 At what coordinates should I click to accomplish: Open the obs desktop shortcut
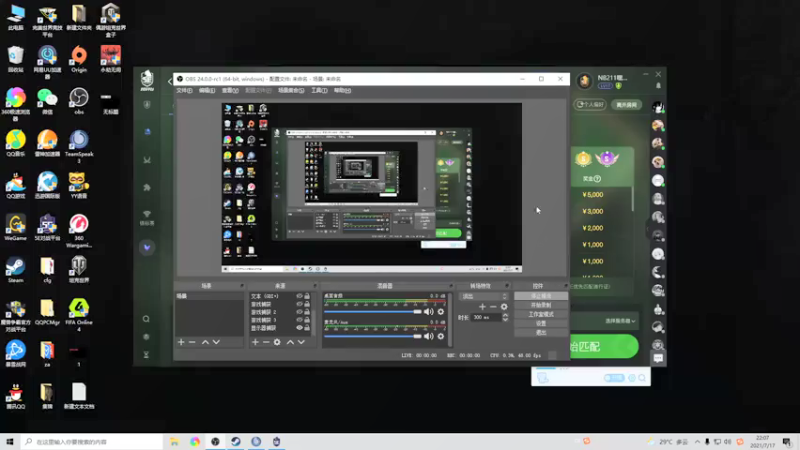pos(79,101)
